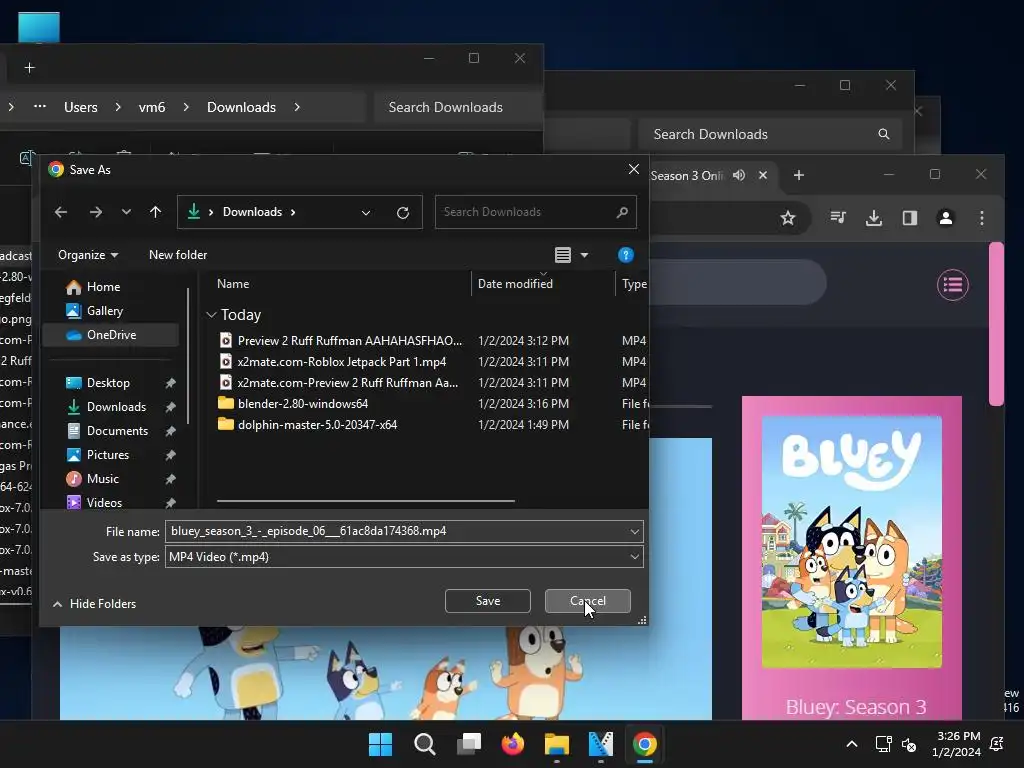Open the Save As help icon
Image resolution: width=1024 pixels, height=768 pixels.
626,255
